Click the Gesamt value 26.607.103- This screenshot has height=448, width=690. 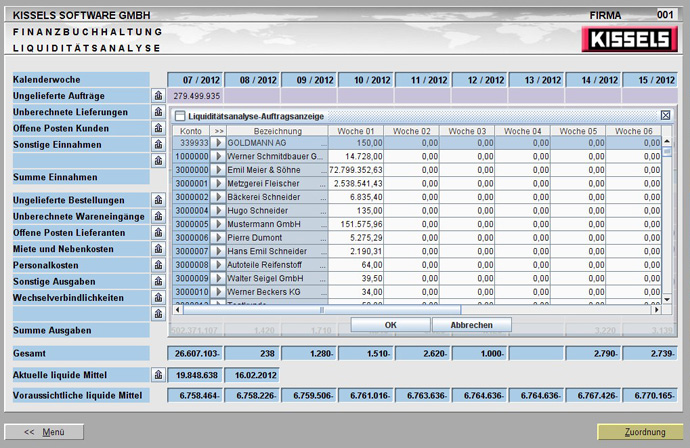(x=195, y=353)
